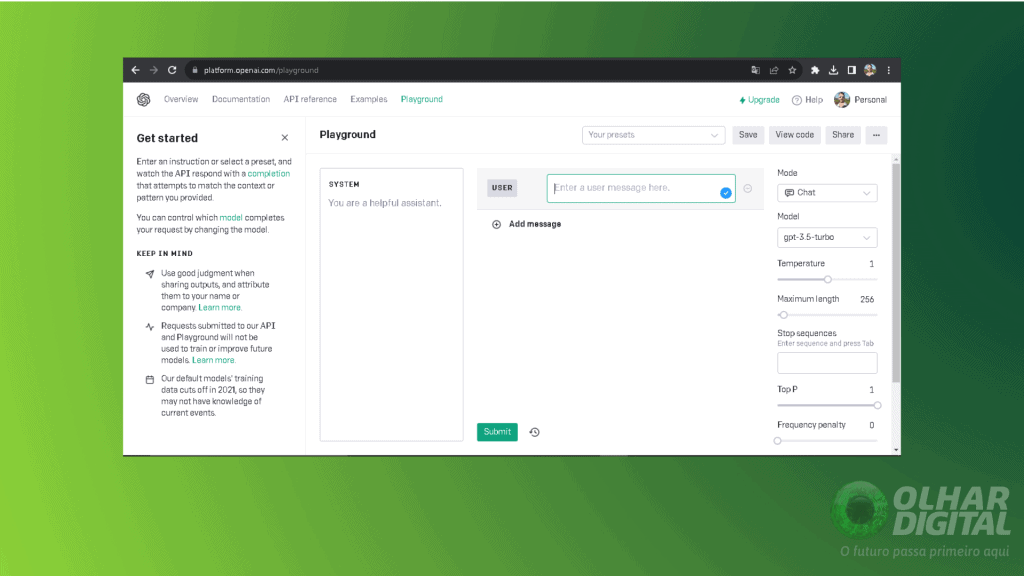This screenshot has width=1024, height=576.
Task: Click the history icon beside Submit
Action: (534, 431)
